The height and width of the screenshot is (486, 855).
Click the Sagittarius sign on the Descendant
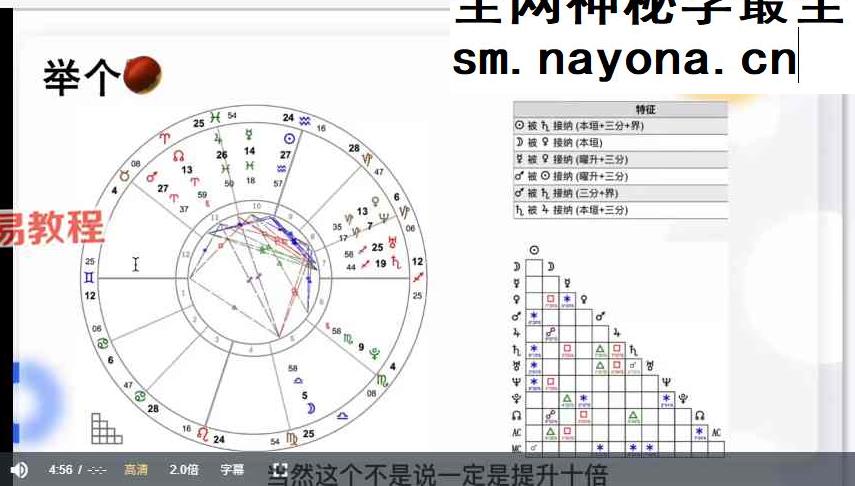(418, 278)
